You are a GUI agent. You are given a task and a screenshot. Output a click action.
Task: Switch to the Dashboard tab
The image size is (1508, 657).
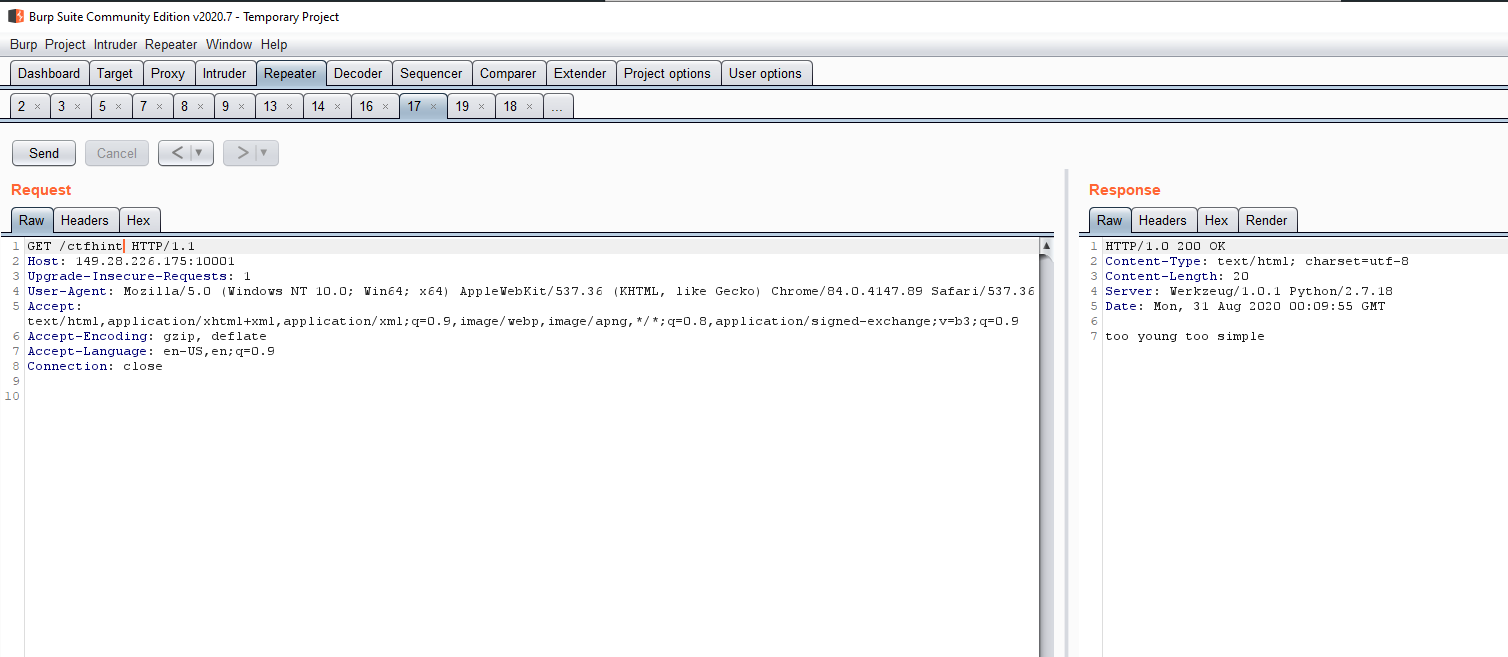click(49, 73)
